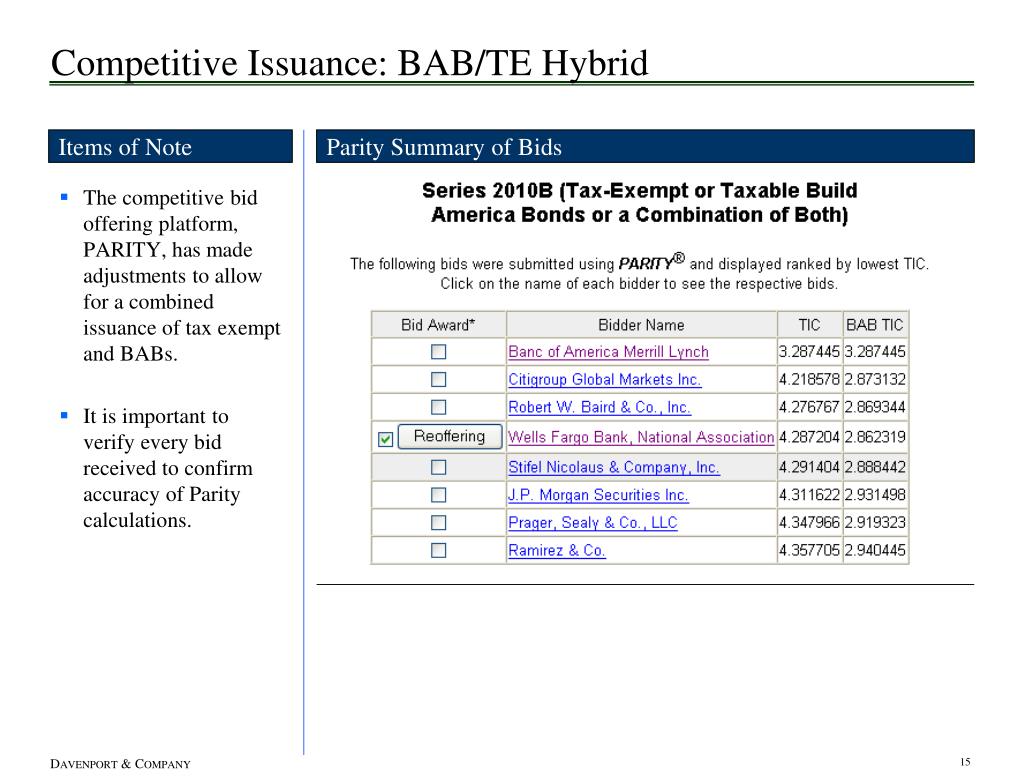Select BAB TIC value 2.888442
The image size is (1023, 780).
[x=875, y=468]
